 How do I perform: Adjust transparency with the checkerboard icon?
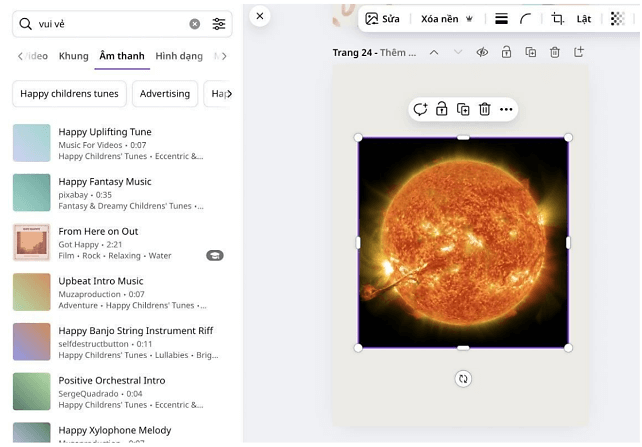pyautogui.click(x=617, y=19)
